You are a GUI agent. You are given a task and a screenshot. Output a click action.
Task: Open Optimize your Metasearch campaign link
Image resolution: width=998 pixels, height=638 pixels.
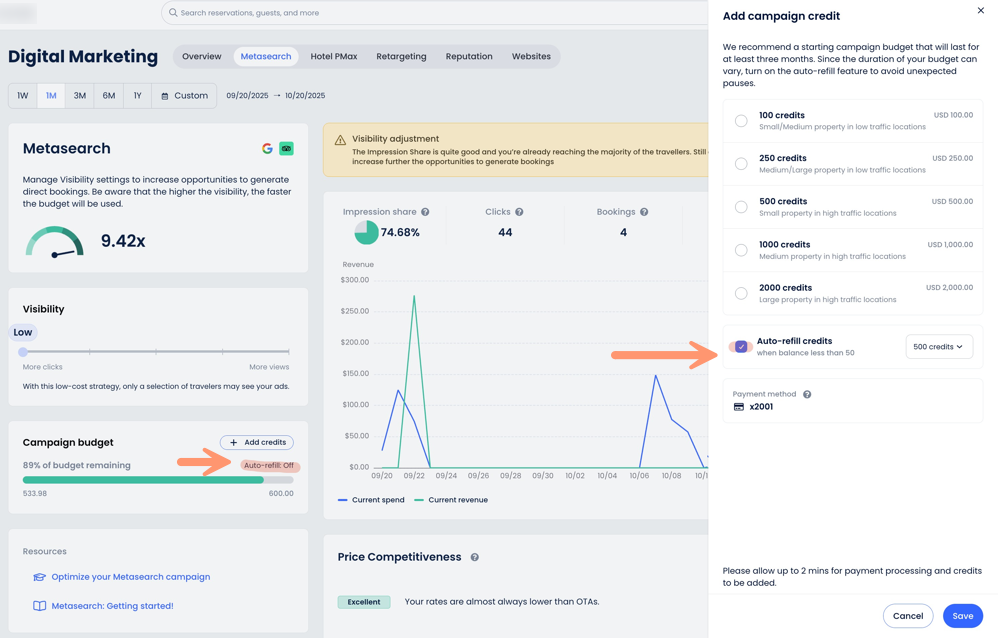point(130,577)
